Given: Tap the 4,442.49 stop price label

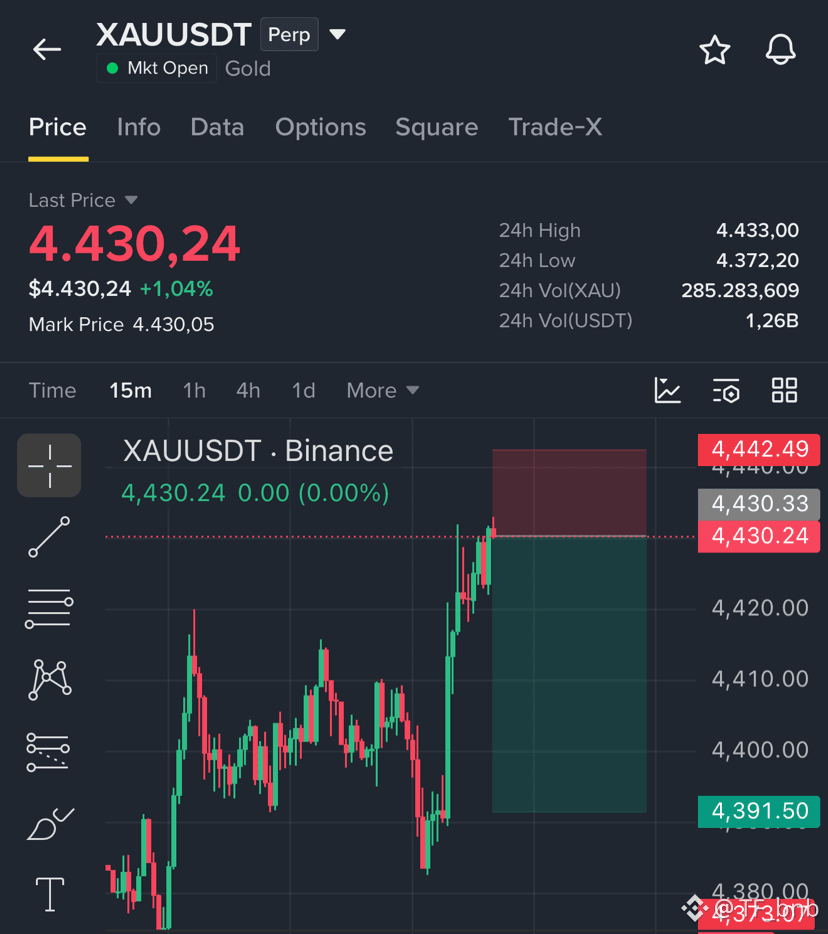Looking at the screenshot, I should (759, 449).
